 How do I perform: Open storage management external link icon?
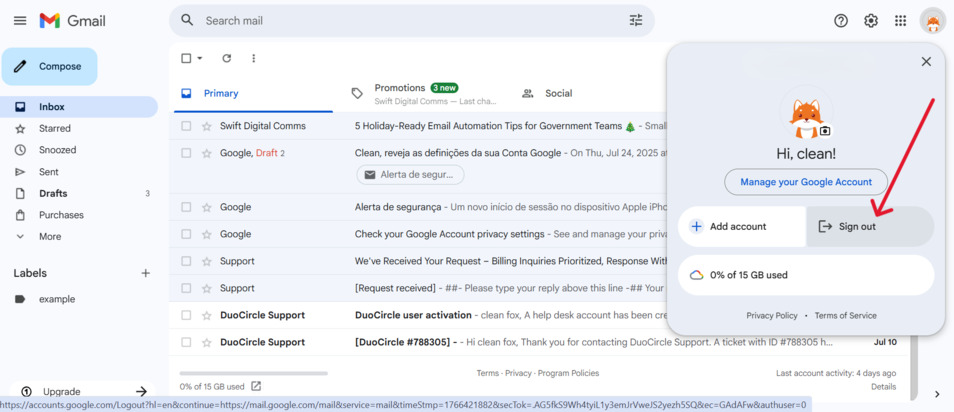(x=256, y=386)
